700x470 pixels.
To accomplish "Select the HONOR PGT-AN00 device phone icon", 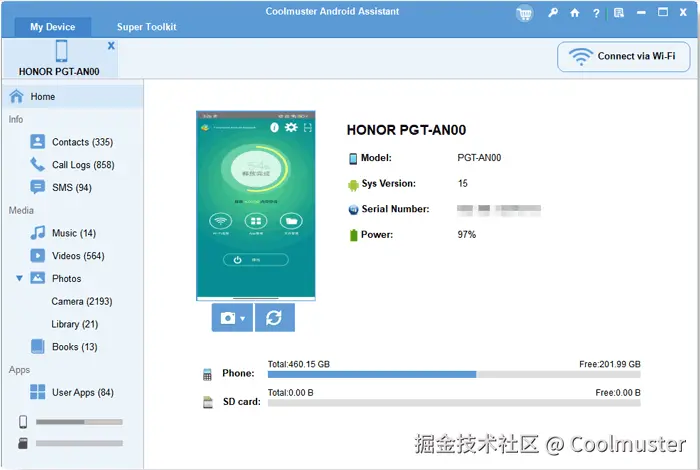I will 62,50.
